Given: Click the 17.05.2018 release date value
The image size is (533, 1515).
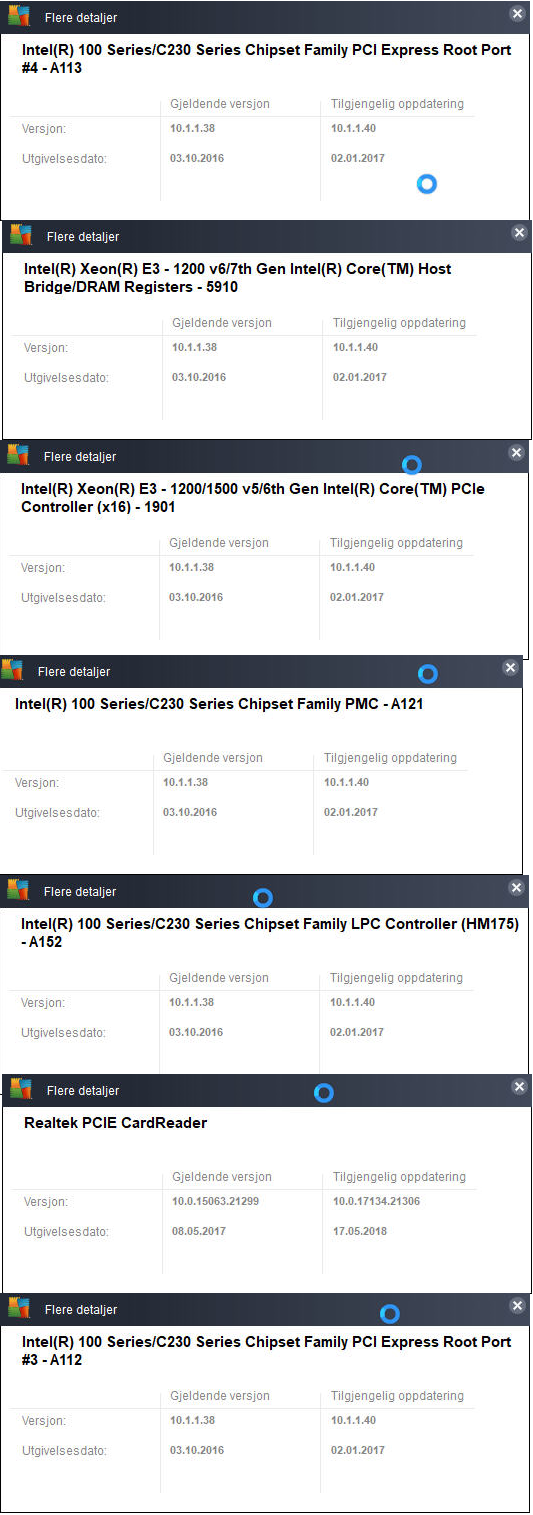Looking at the screenshot, I should tap(360, 1232).
